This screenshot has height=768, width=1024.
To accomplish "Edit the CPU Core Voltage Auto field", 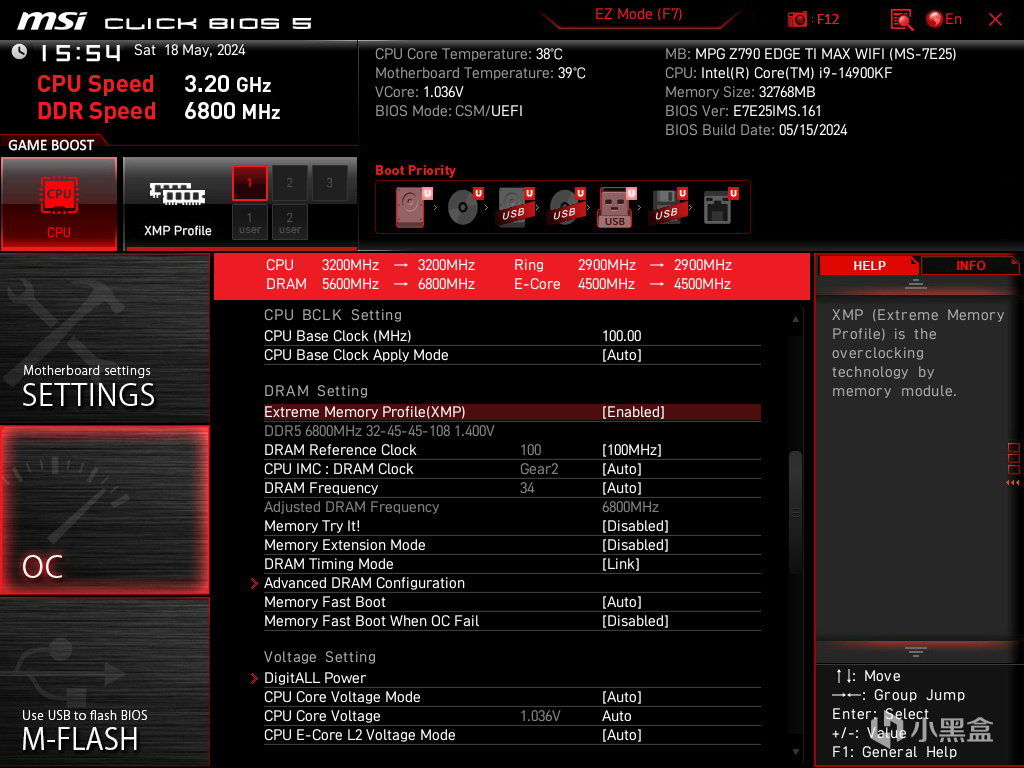I will pos(616,716).
